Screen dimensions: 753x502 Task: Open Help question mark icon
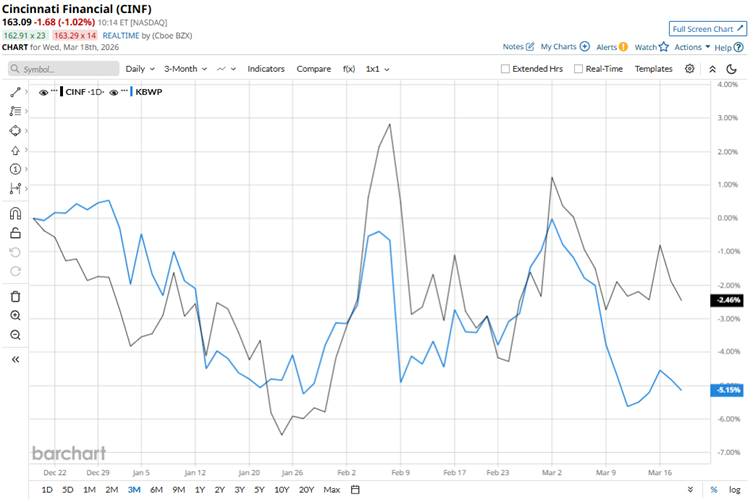(x=739, y=47)
